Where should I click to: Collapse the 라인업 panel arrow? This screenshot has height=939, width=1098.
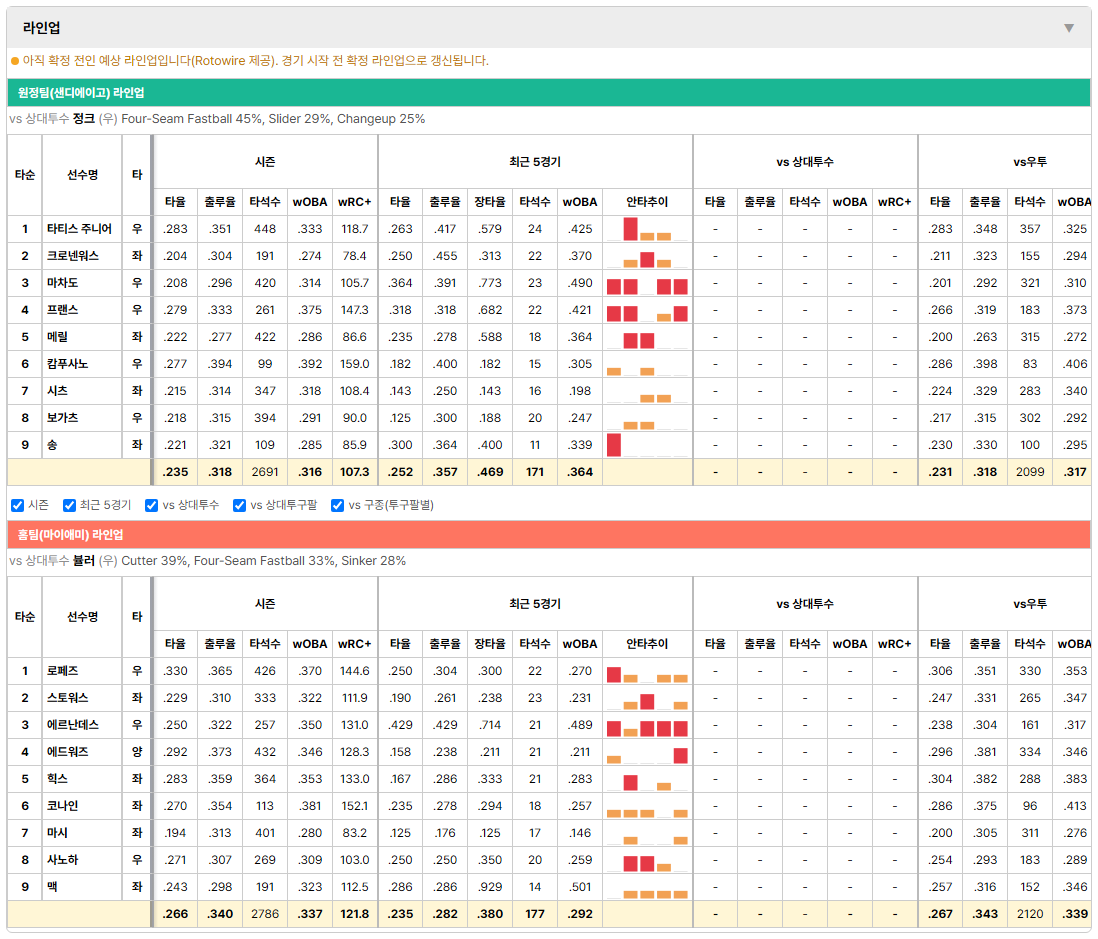pyautogui.click(x=1069, y=28)
